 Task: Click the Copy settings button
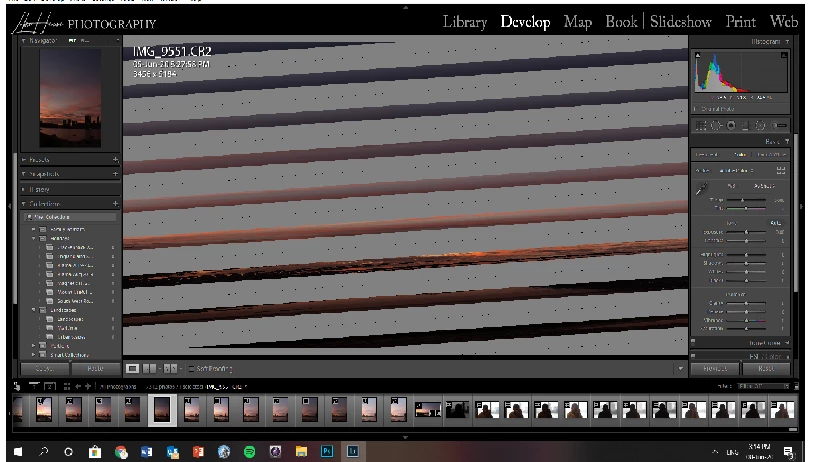point(45,369)
